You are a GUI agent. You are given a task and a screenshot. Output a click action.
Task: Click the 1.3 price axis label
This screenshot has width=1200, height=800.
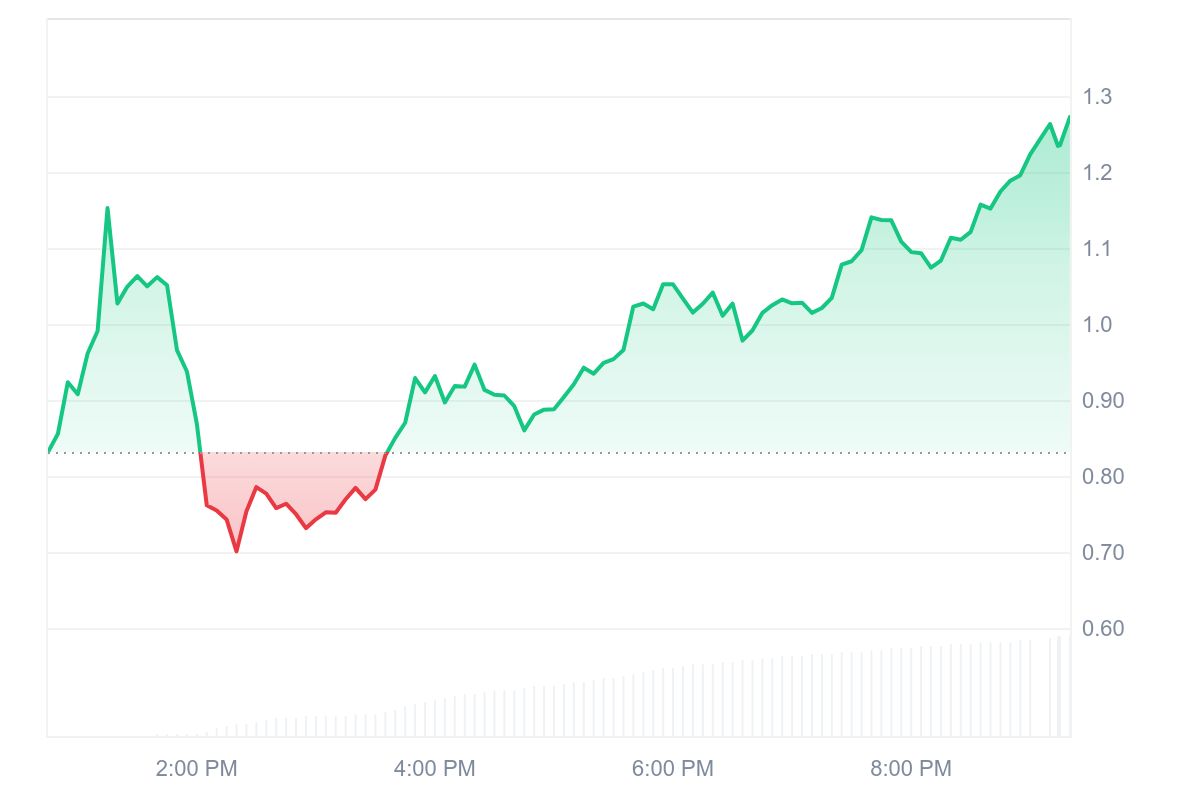click(x=1097, y=97)
